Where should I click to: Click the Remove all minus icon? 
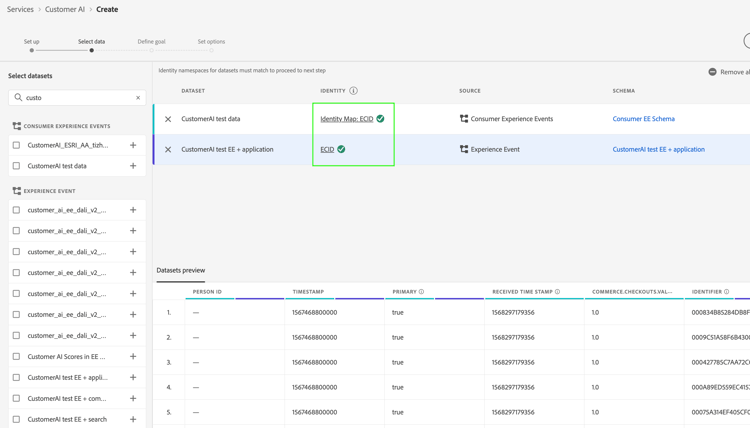(x=712, y=72)
